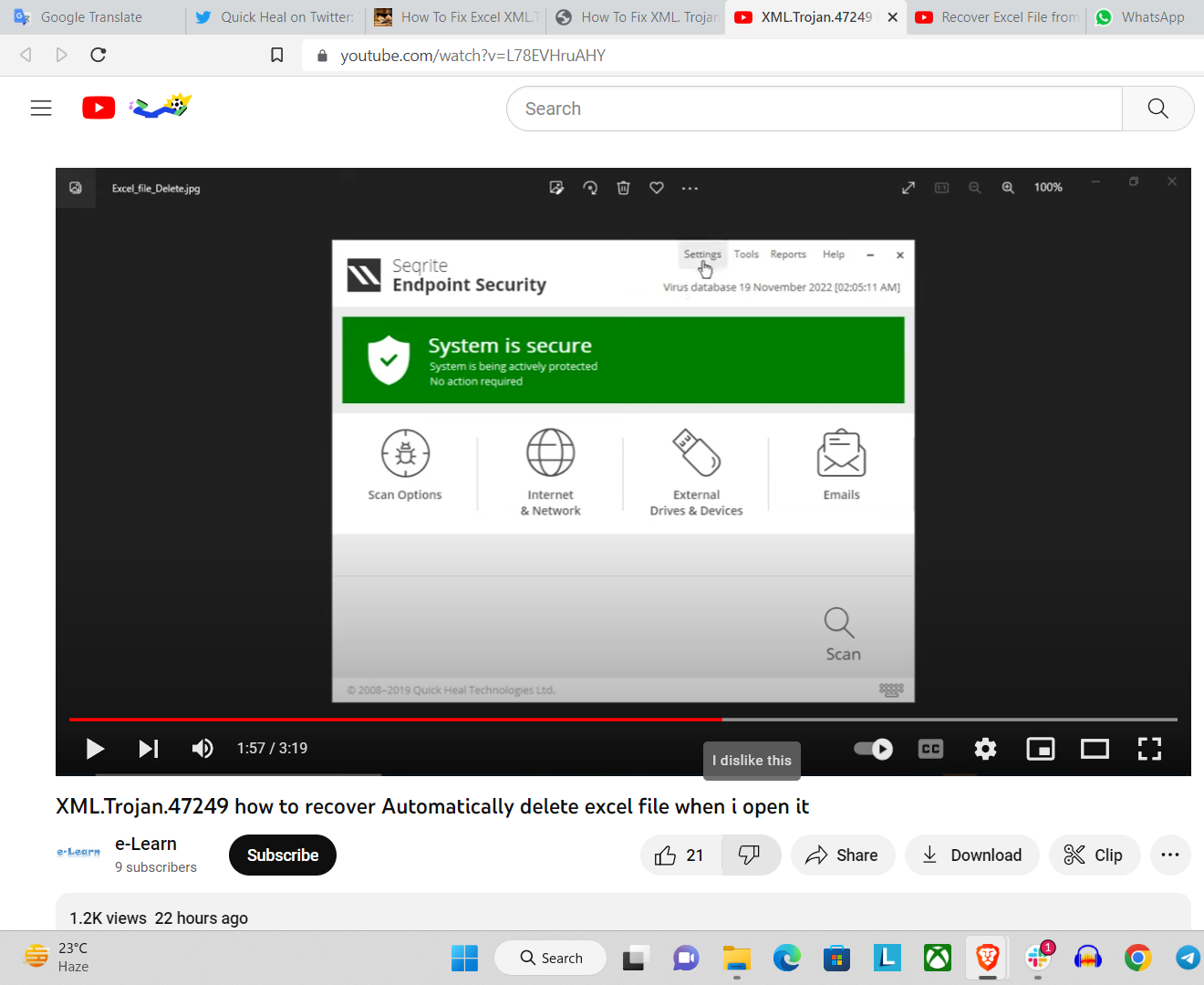Click the Share button
This screenshot has height=985, width=1204.
pyautogui.click(x=842, y=855)
